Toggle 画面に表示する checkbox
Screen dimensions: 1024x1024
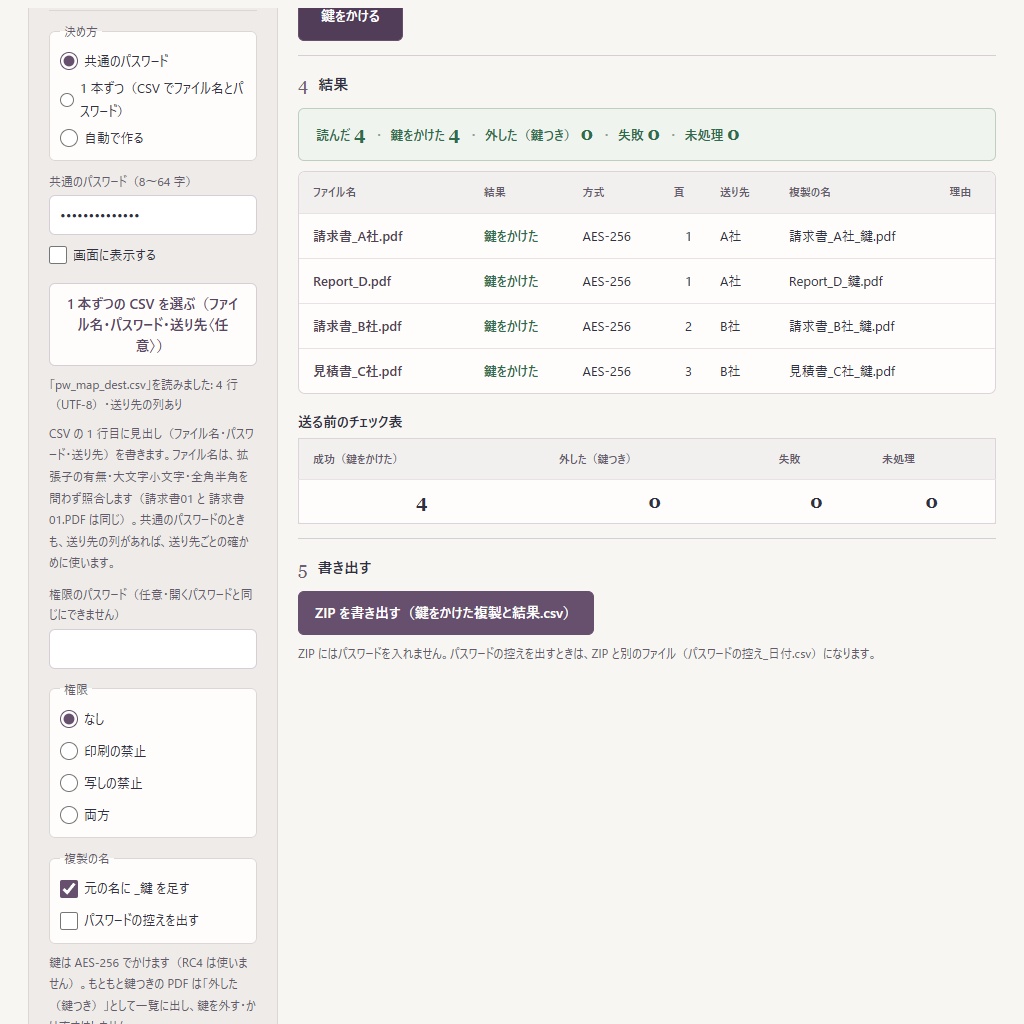point(58,255)
